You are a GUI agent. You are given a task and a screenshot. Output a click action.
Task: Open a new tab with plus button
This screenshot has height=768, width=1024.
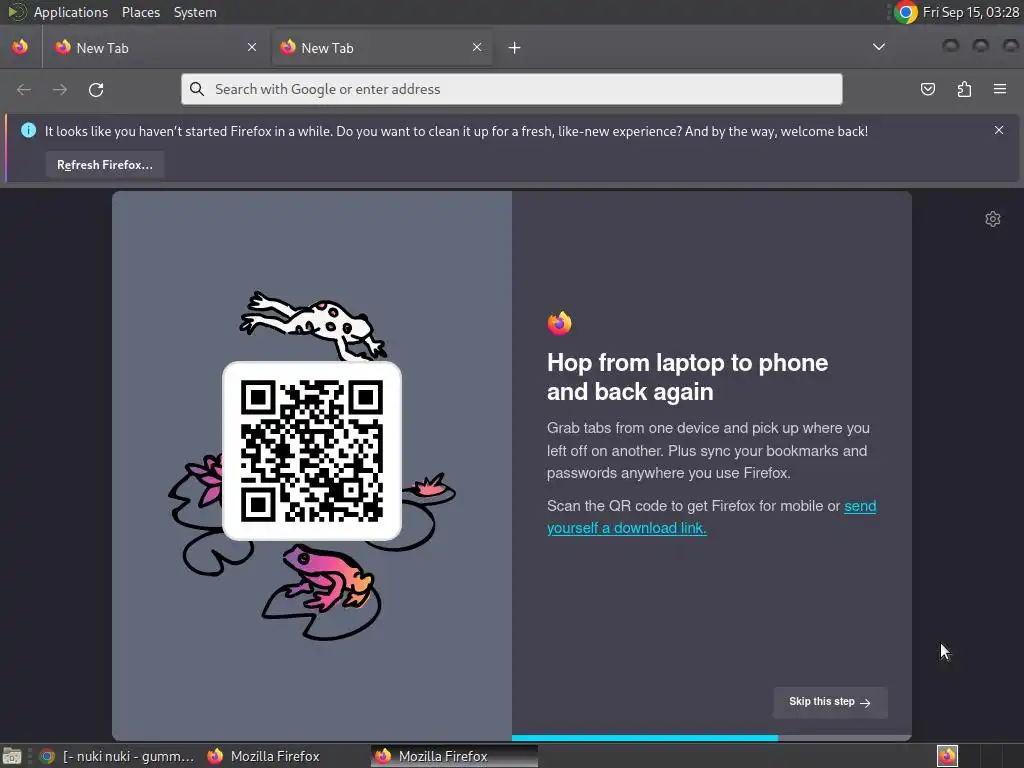pyautogui.click(x=515, y=48)
